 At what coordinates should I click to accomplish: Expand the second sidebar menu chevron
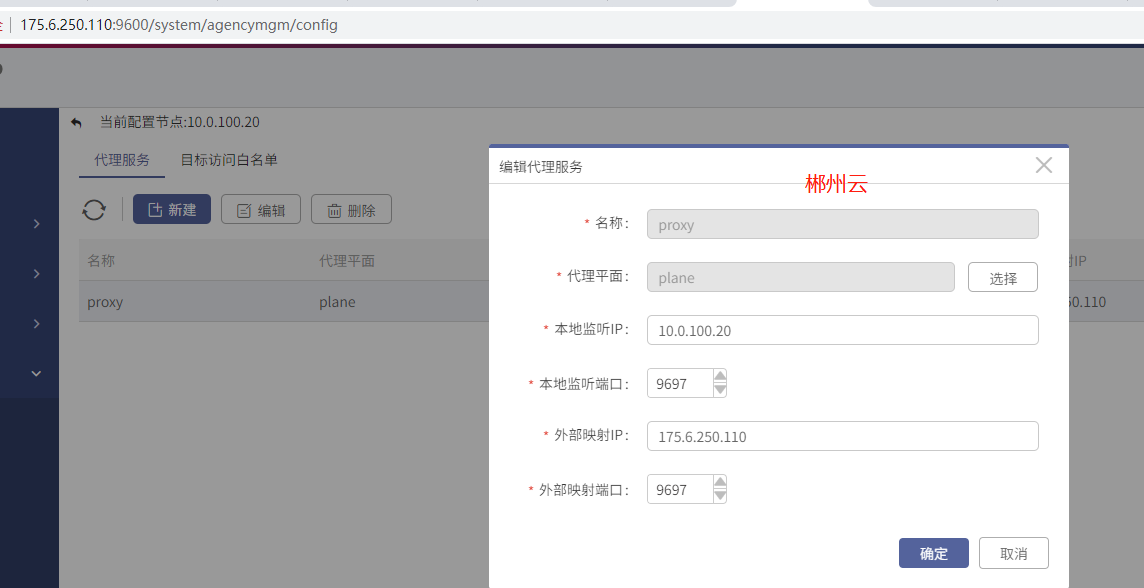pyautogui.click(x=36, y=274)
